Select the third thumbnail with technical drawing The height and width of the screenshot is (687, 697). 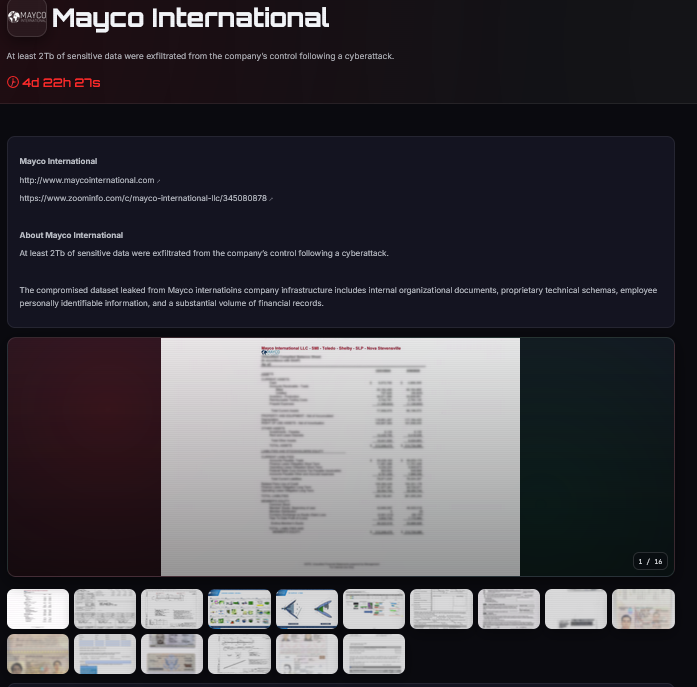click(x=172, y=609)
